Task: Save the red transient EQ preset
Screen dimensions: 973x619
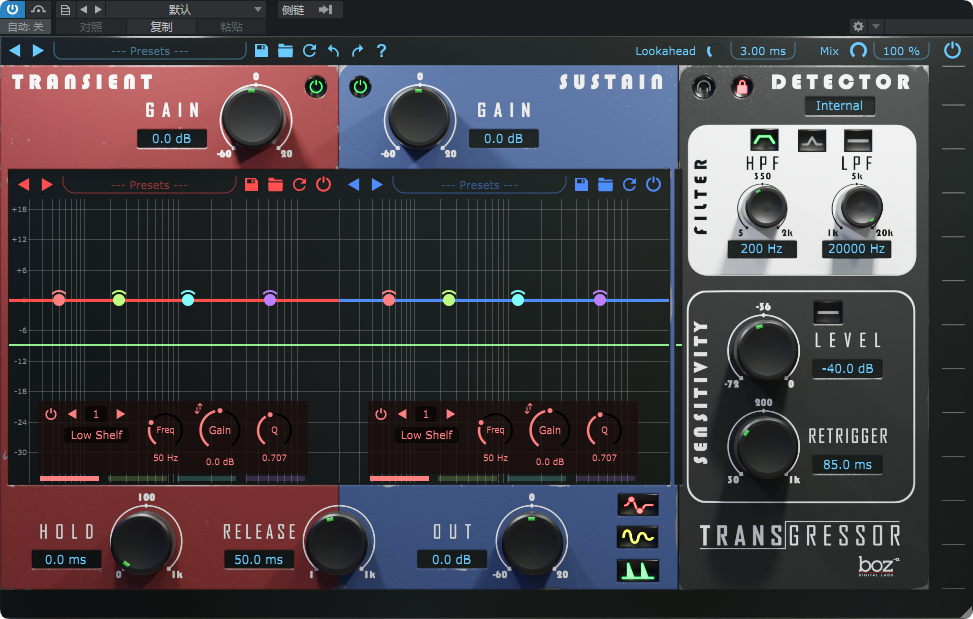Action: (x=251, y=184)
